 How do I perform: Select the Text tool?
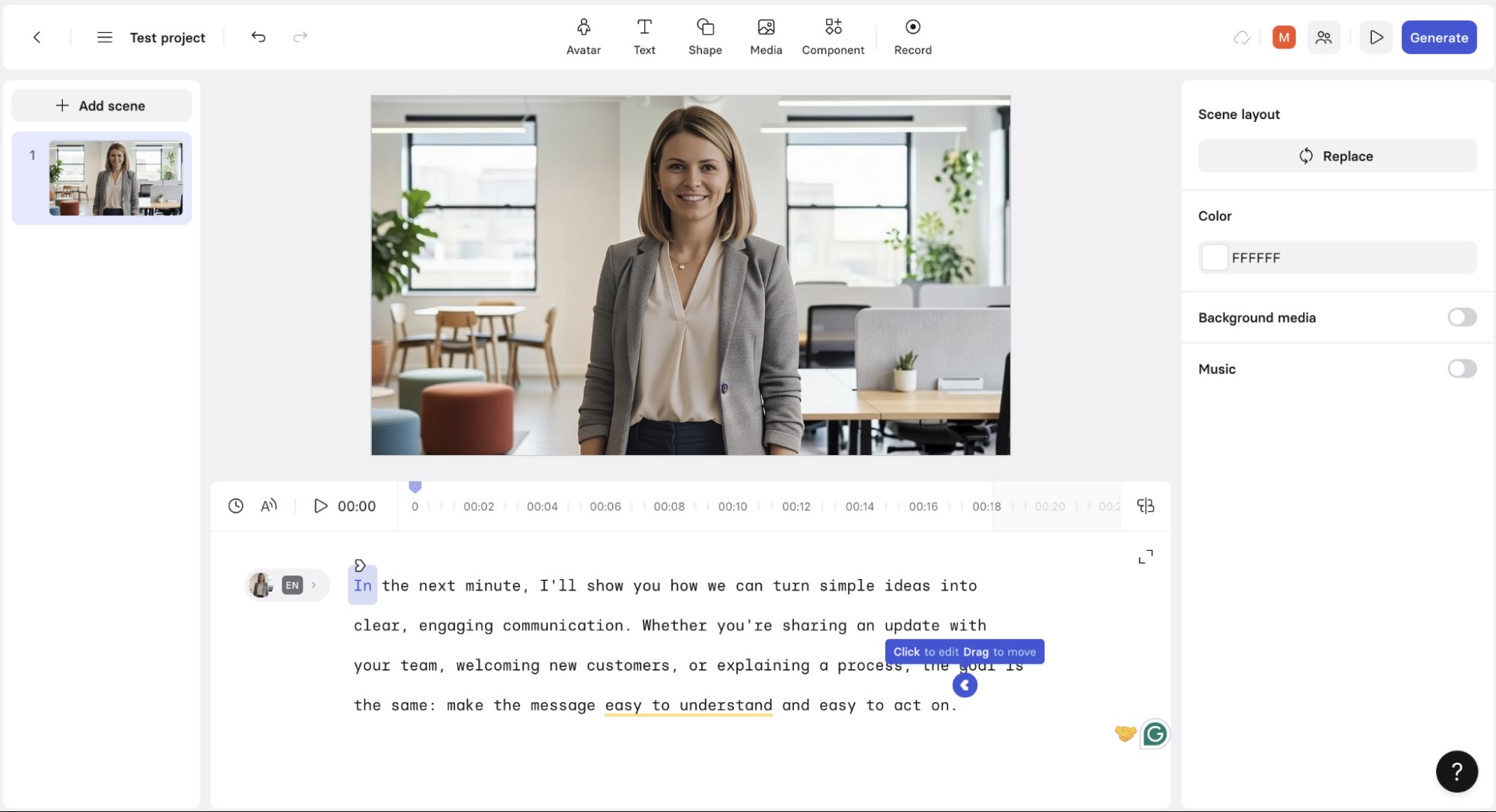click(644, 37)
